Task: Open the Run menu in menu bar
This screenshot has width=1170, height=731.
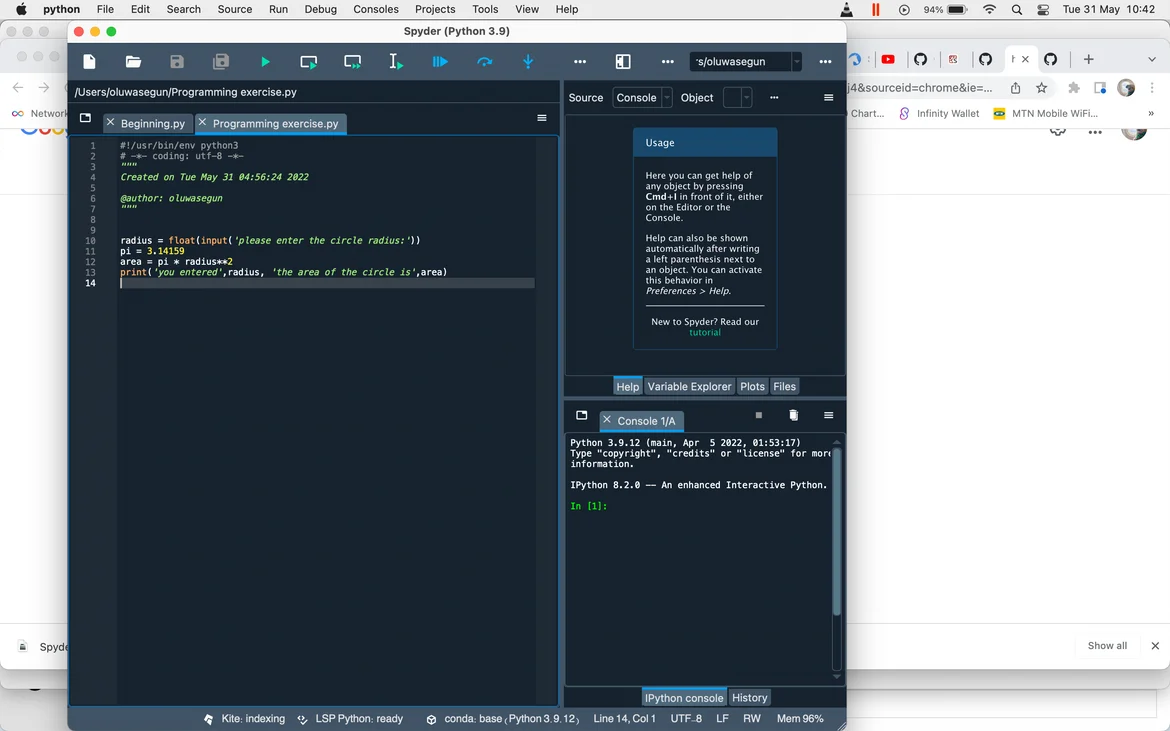Action: [278, 9]
